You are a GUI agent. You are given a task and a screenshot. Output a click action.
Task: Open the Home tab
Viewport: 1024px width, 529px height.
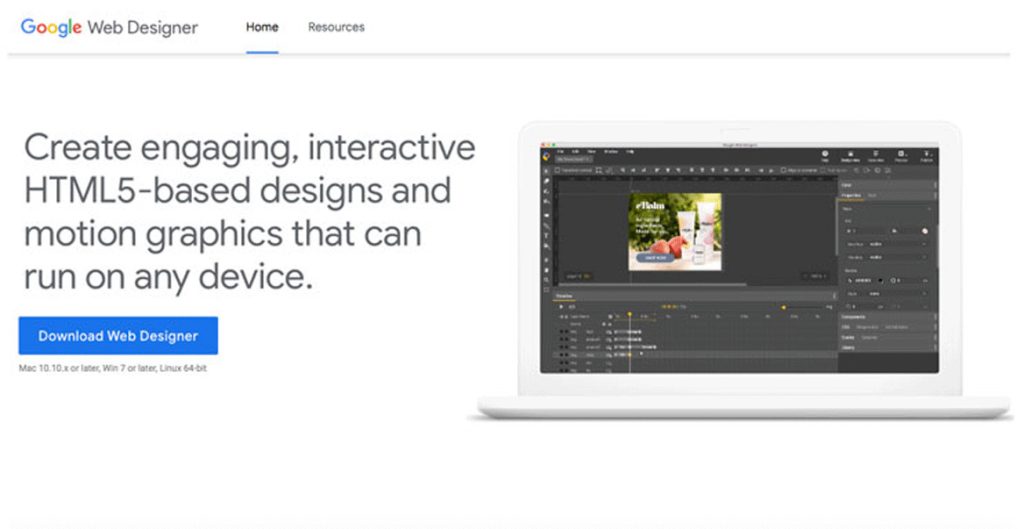click(x=262, y=27)
